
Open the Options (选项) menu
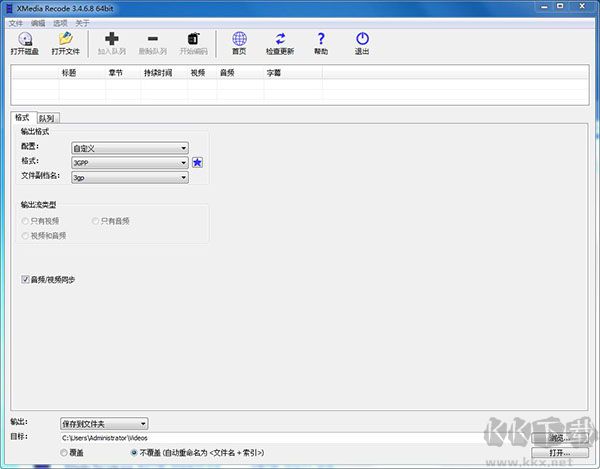point(60,23)
